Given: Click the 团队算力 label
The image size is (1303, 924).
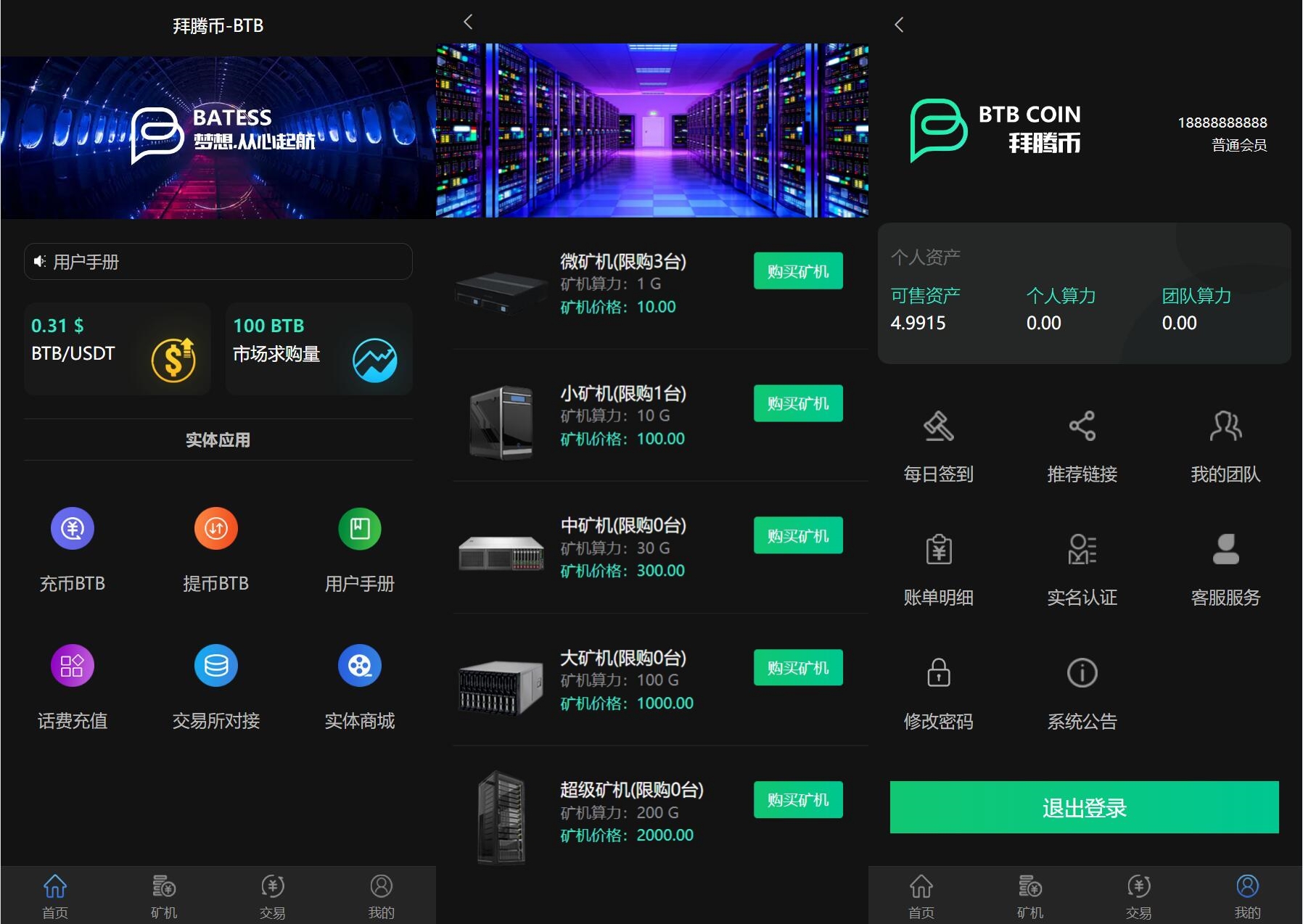Looking at the screenshot, I should (x=1196, y=295).
